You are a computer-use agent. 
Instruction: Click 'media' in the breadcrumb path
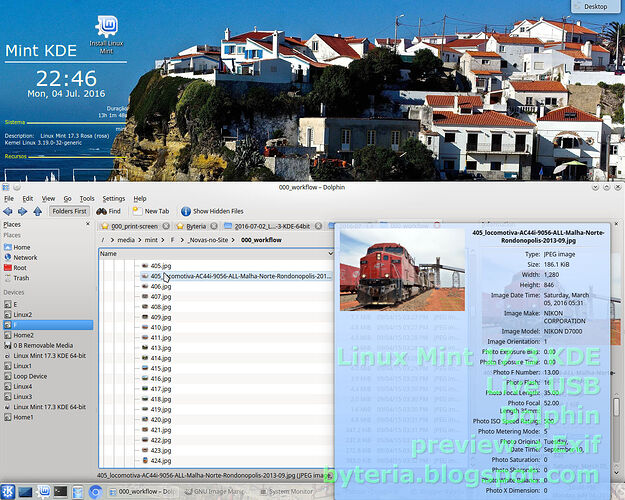126,240
